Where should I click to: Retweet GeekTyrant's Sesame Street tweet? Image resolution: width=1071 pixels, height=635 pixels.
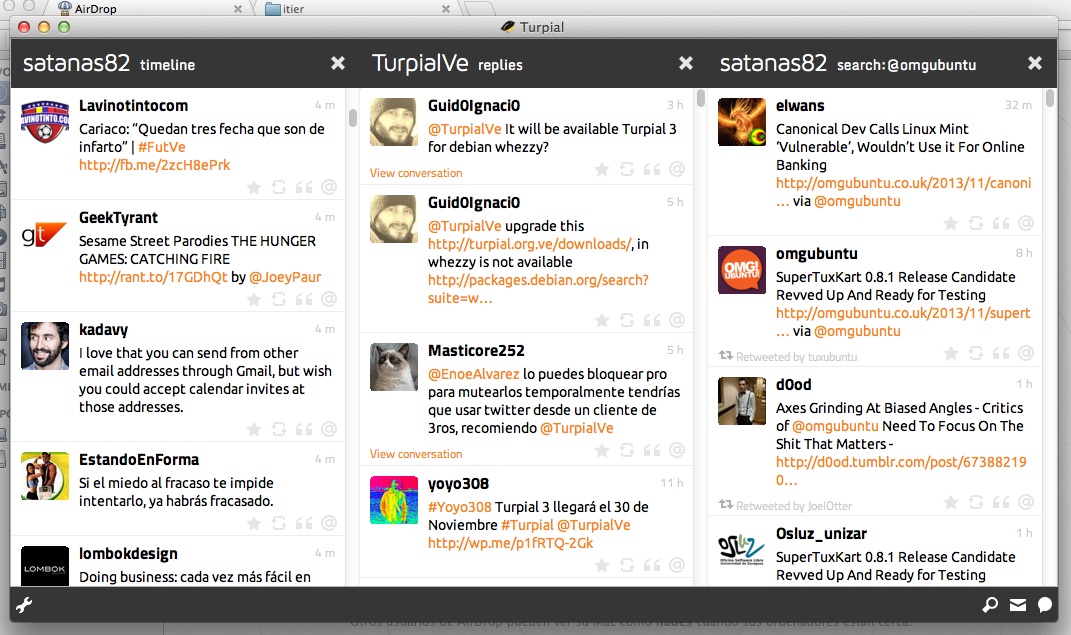(279, 299)
